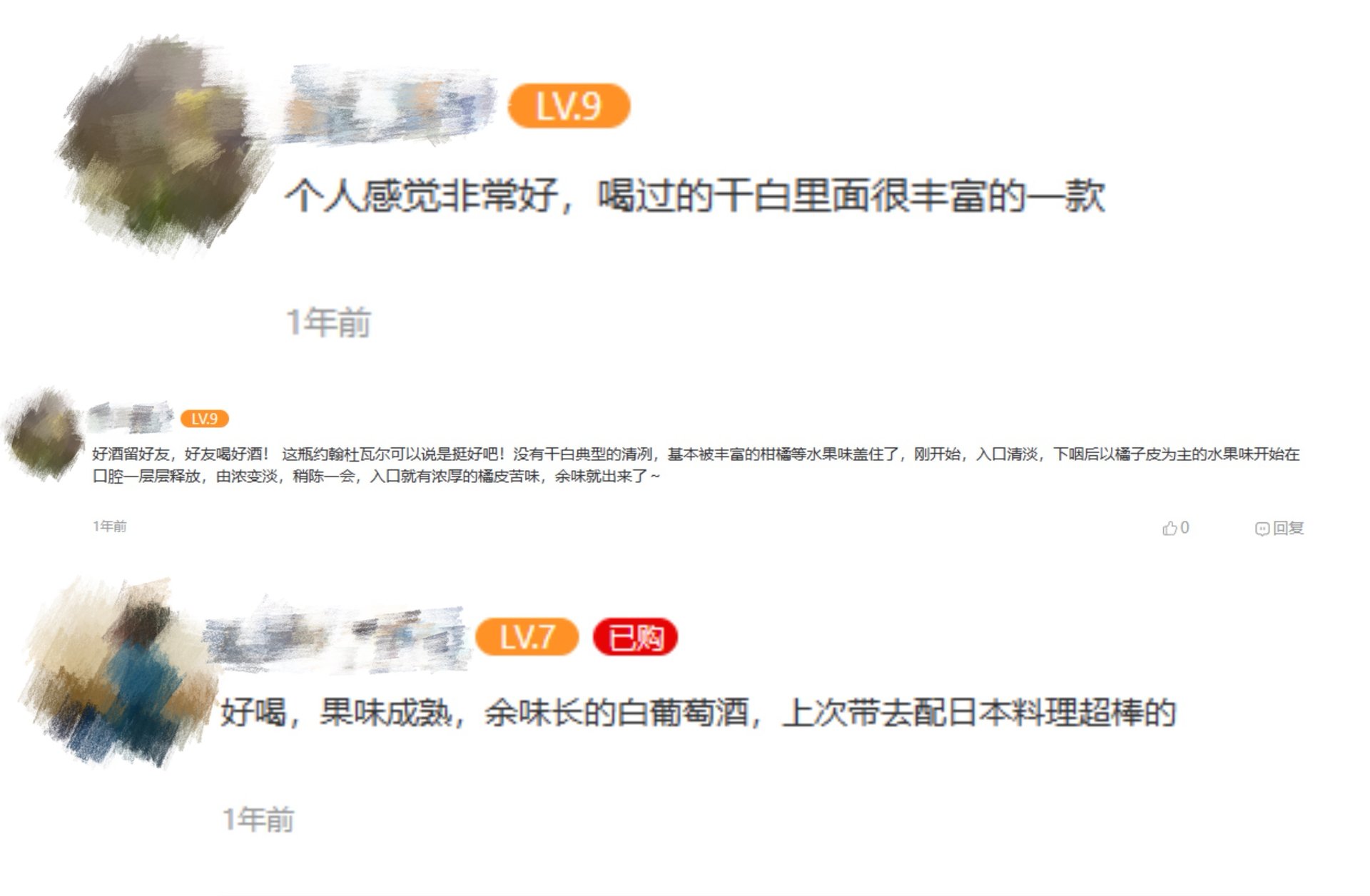
Task: Click the speech bubble reply icon
Action: pos(1262,529)
